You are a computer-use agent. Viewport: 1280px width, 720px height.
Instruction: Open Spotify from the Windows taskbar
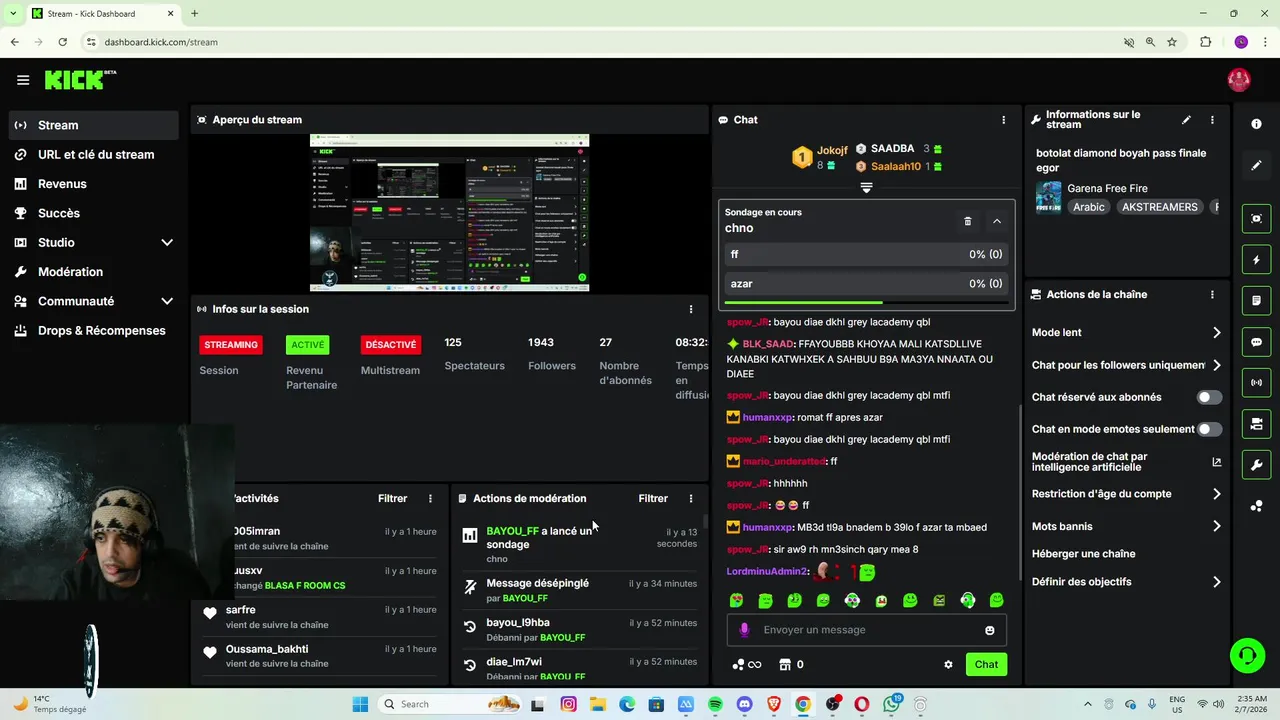[715, 704]
